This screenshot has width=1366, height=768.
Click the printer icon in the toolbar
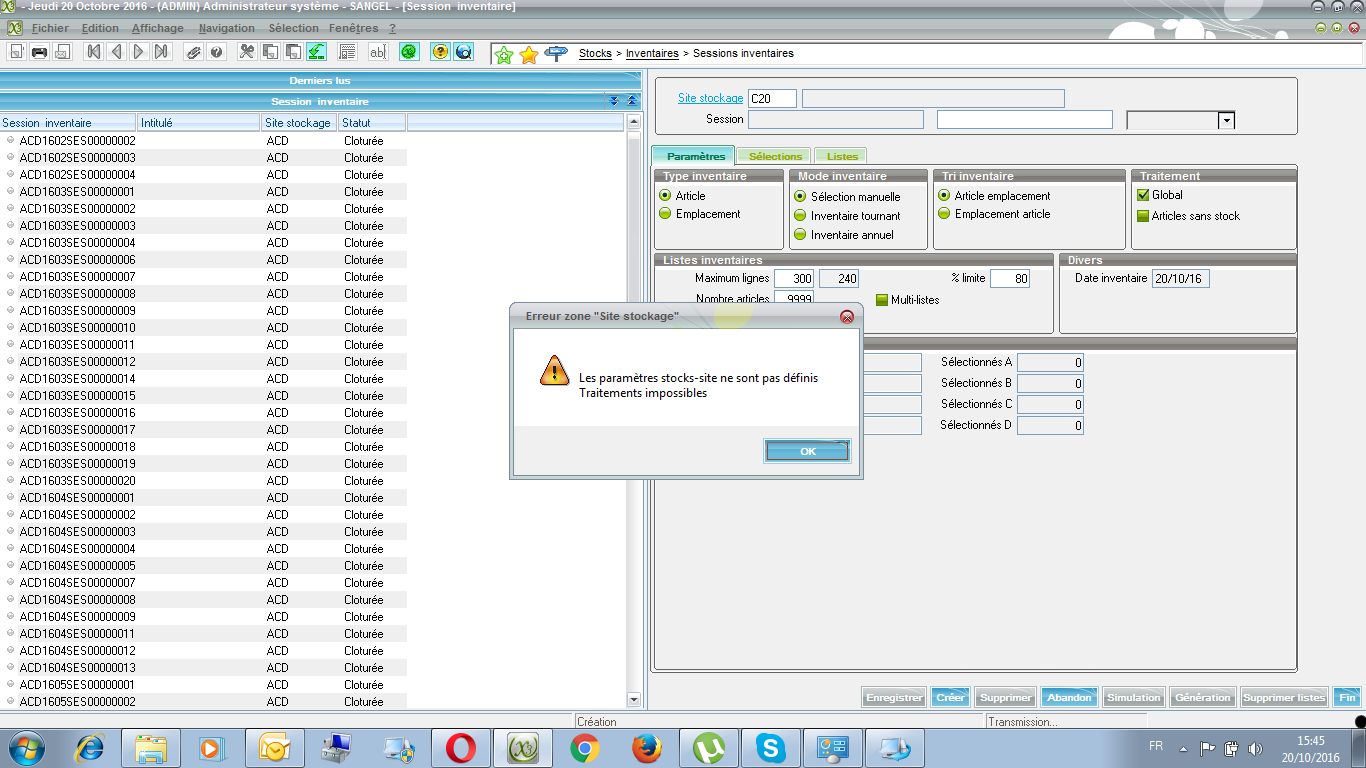pyautogui.click(x=39, y=52)
